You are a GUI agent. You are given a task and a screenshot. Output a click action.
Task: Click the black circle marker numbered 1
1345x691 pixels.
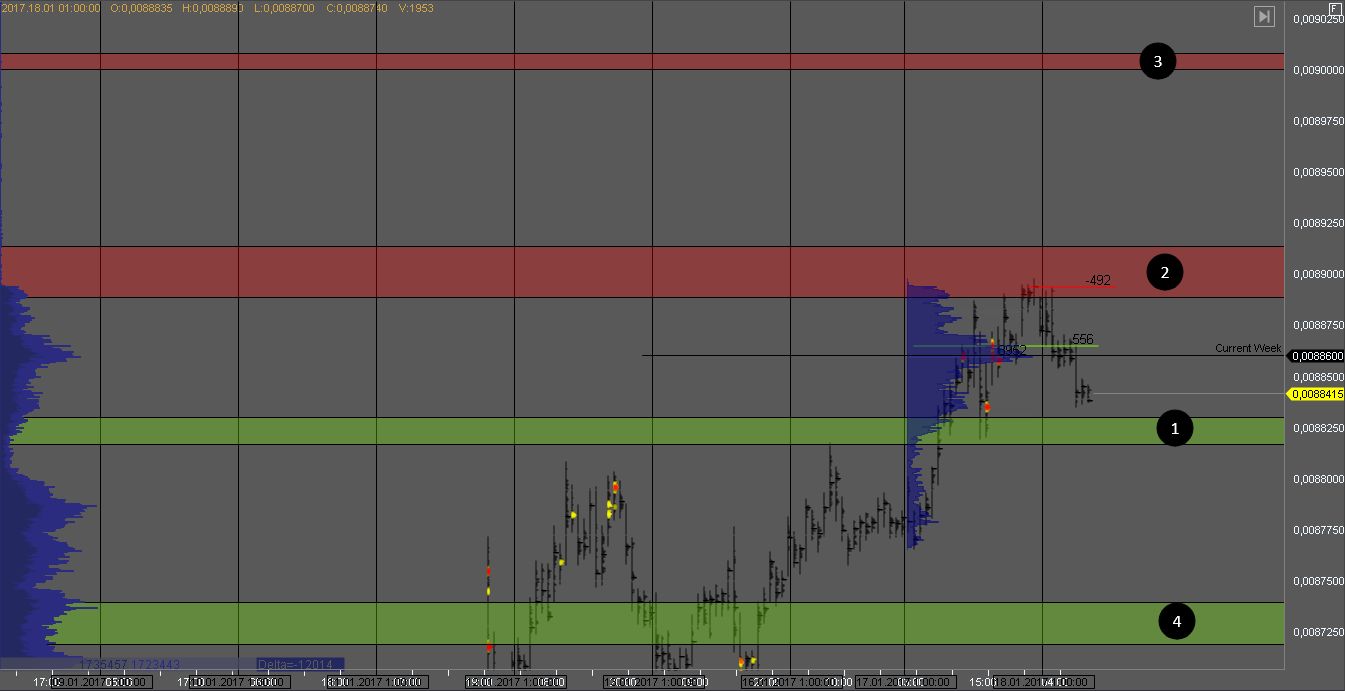pyautogui.click(x=1175, y=428)
